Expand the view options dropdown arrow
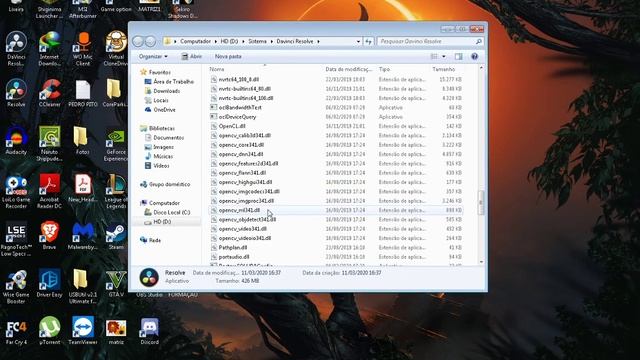The width and height of the screenshot is (640, 360). [x=444, y=56]
